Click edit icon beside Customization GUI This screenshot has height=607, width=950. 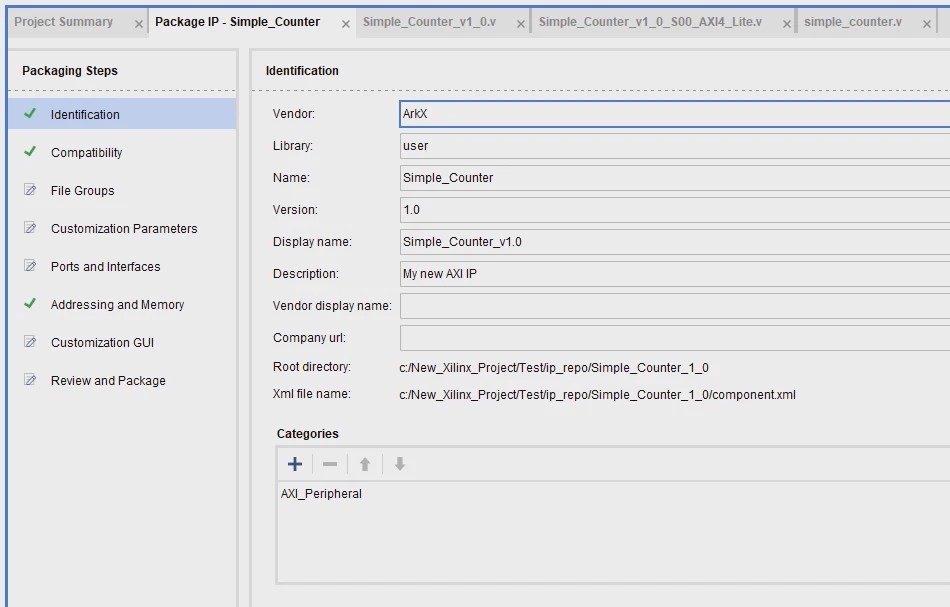[x=30, y=342]
